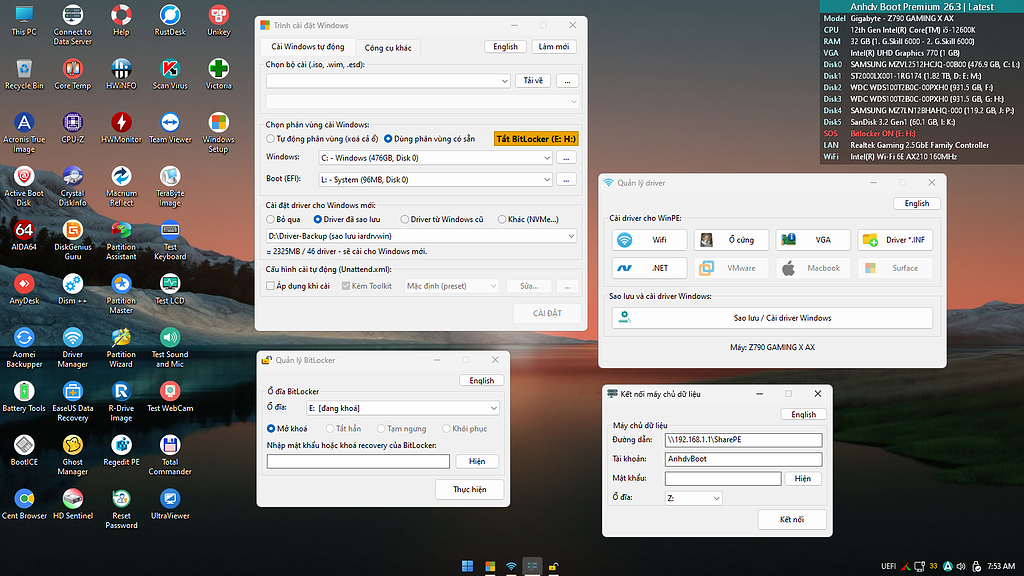This screenshot has width=1024, height=576.
Task: Click the wifi icon in taskbar
Action: 511,566
